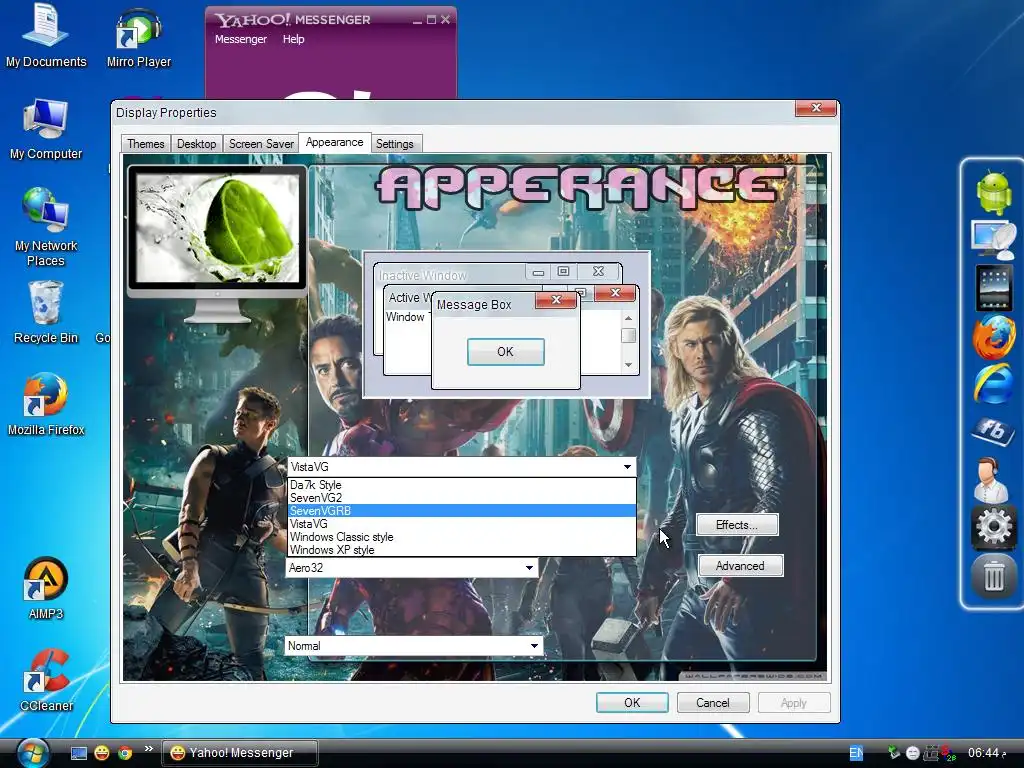The image size is (1024, 768).
Task: Launch Mozilla Firefox desktop shortcut
Action: (x=45, y=404)
